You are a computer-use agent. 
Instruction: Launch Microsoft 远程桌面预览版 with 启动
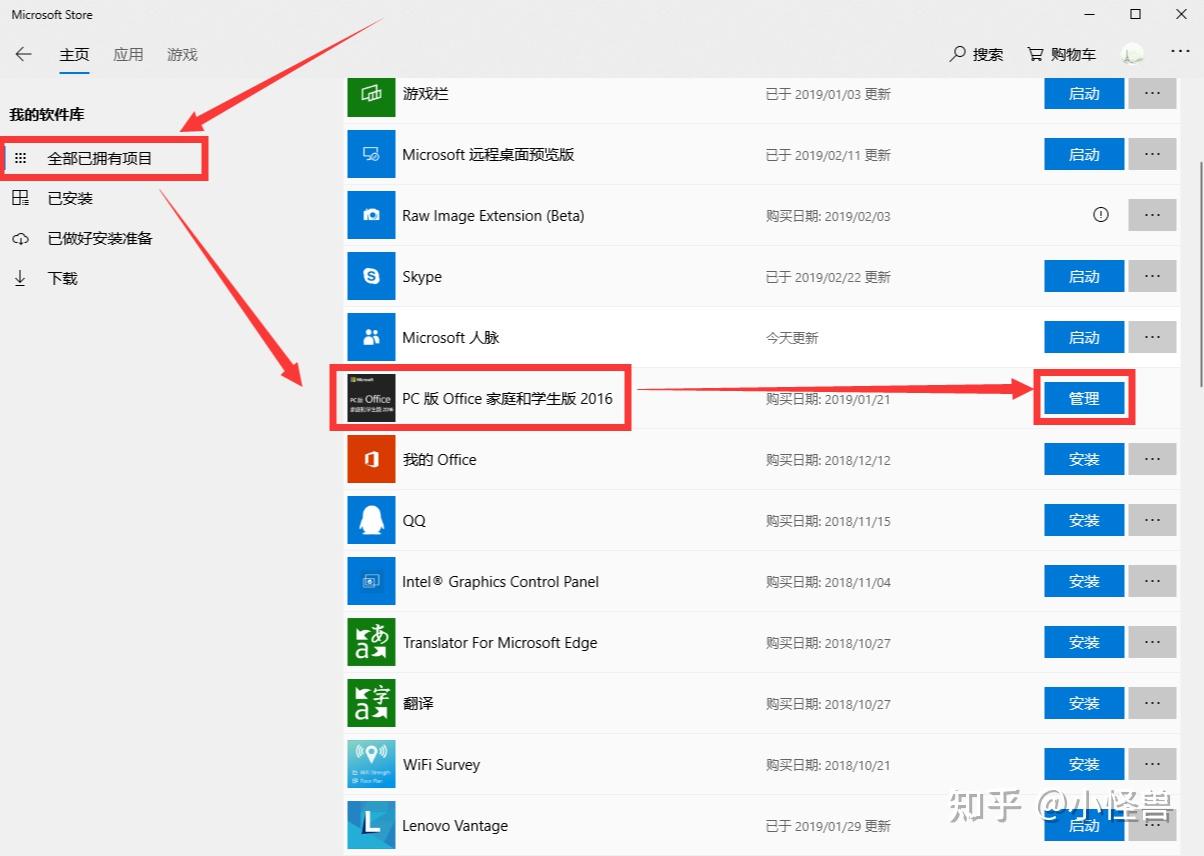click(1084, 155)
